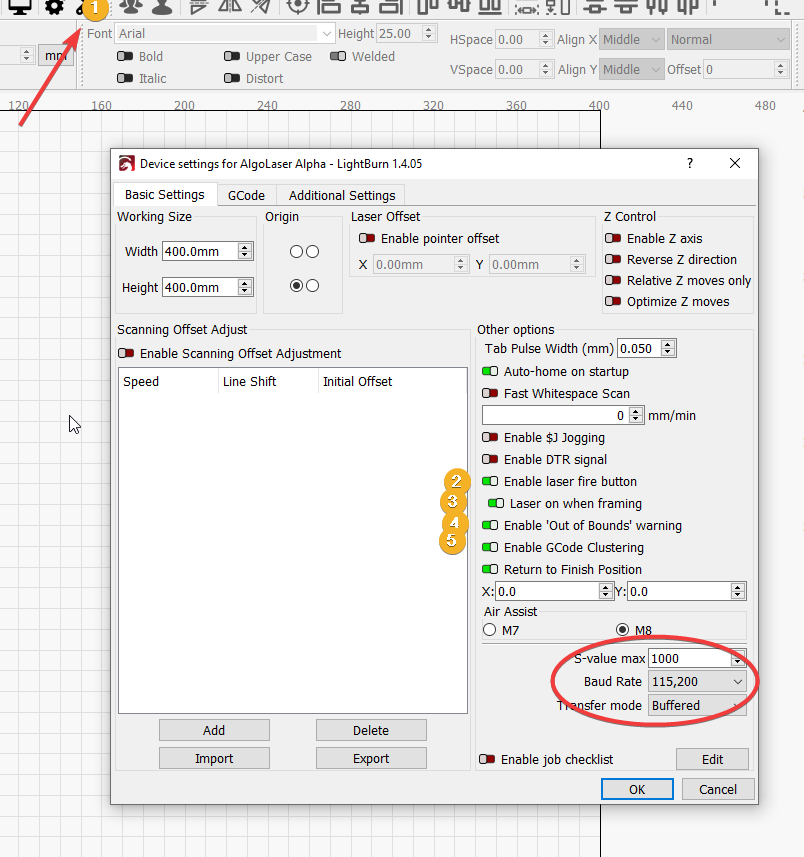The image size is (804, 857).
Task: Enable Scanning Offset Adjustment switch
Action: pos(126,354)
